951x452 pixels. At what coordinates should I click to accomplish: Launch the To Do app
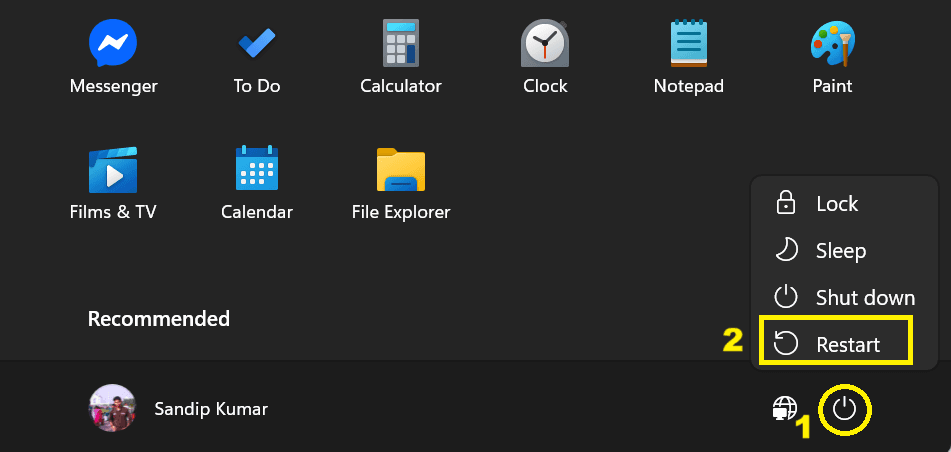(257, 57)
